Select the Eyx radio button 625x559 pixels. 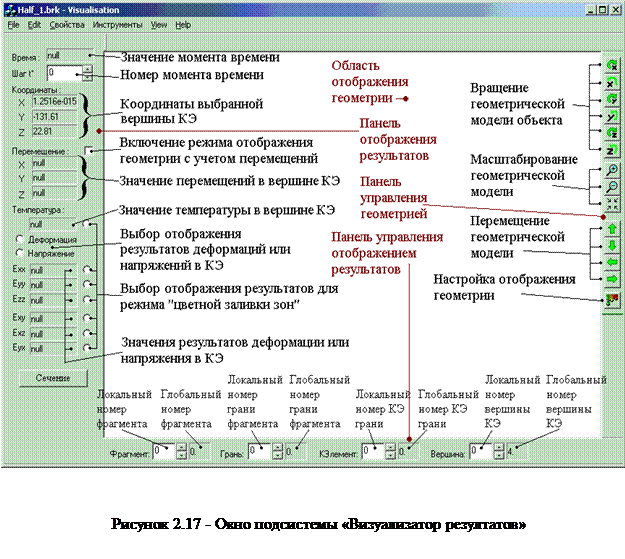86,348
